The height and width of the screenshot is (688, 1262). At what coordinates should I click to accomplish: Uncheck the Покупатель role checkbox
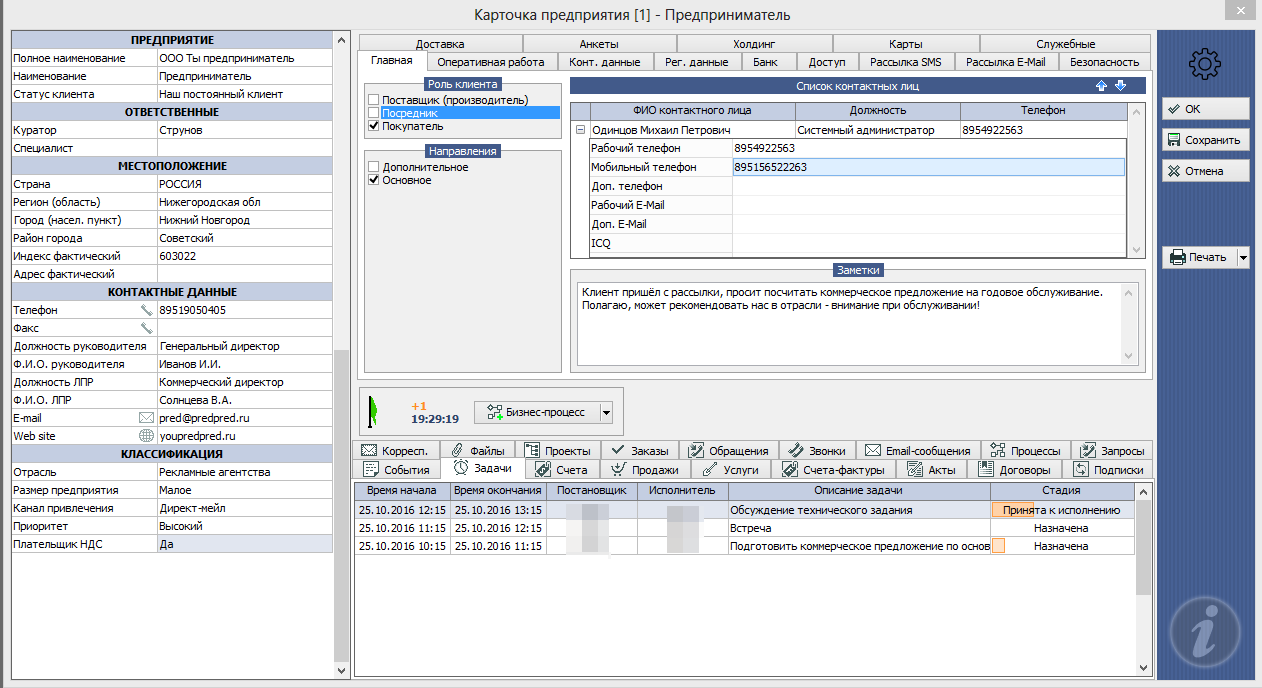[373, 126]
